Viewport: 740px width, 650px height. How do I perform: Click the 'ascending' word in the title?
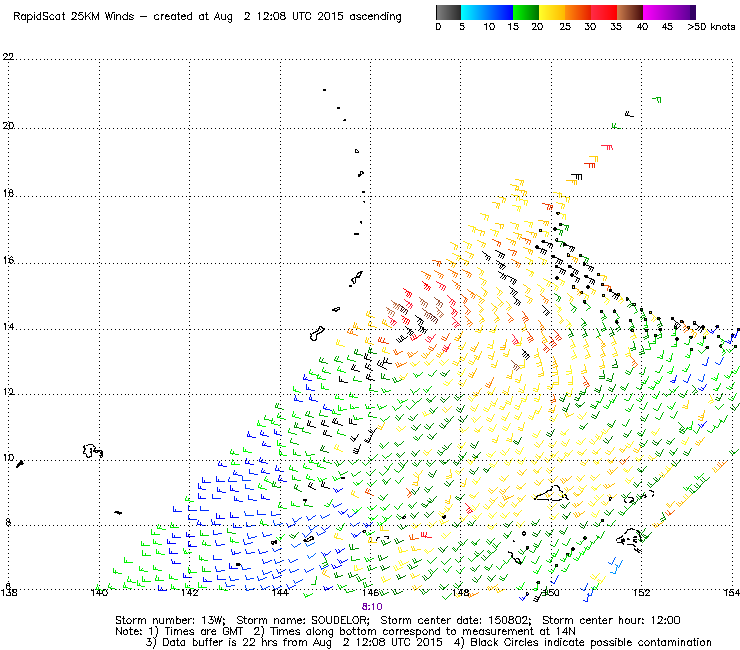tap(375, 17)
